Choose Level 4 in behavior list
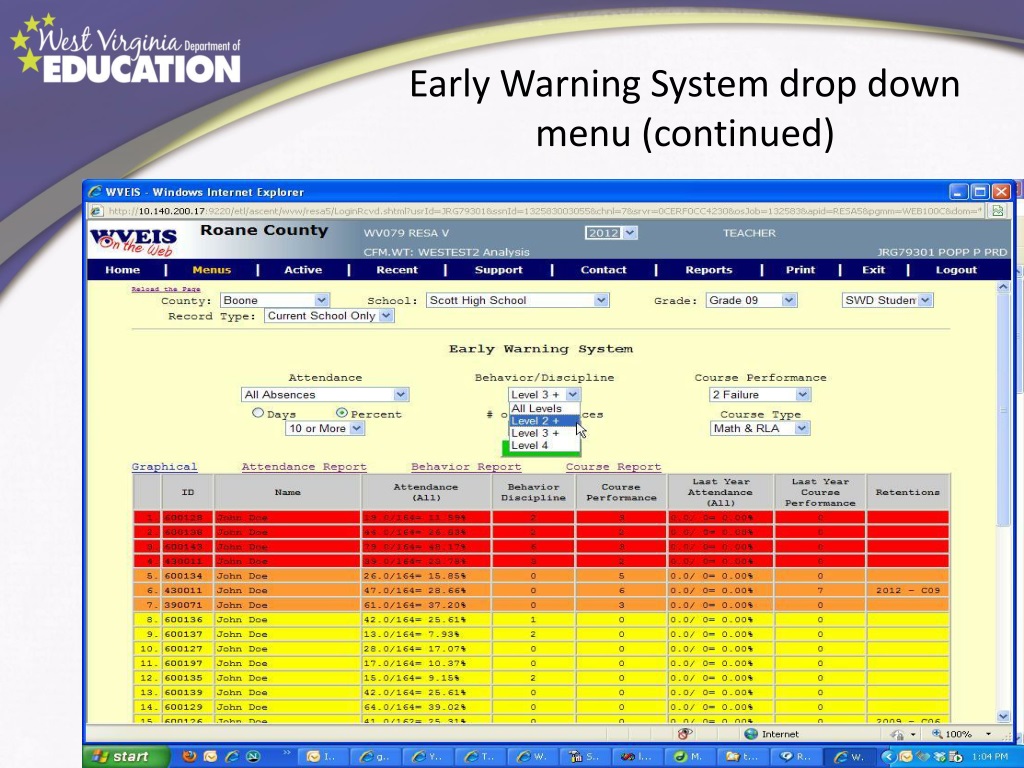 pos(544,445)
